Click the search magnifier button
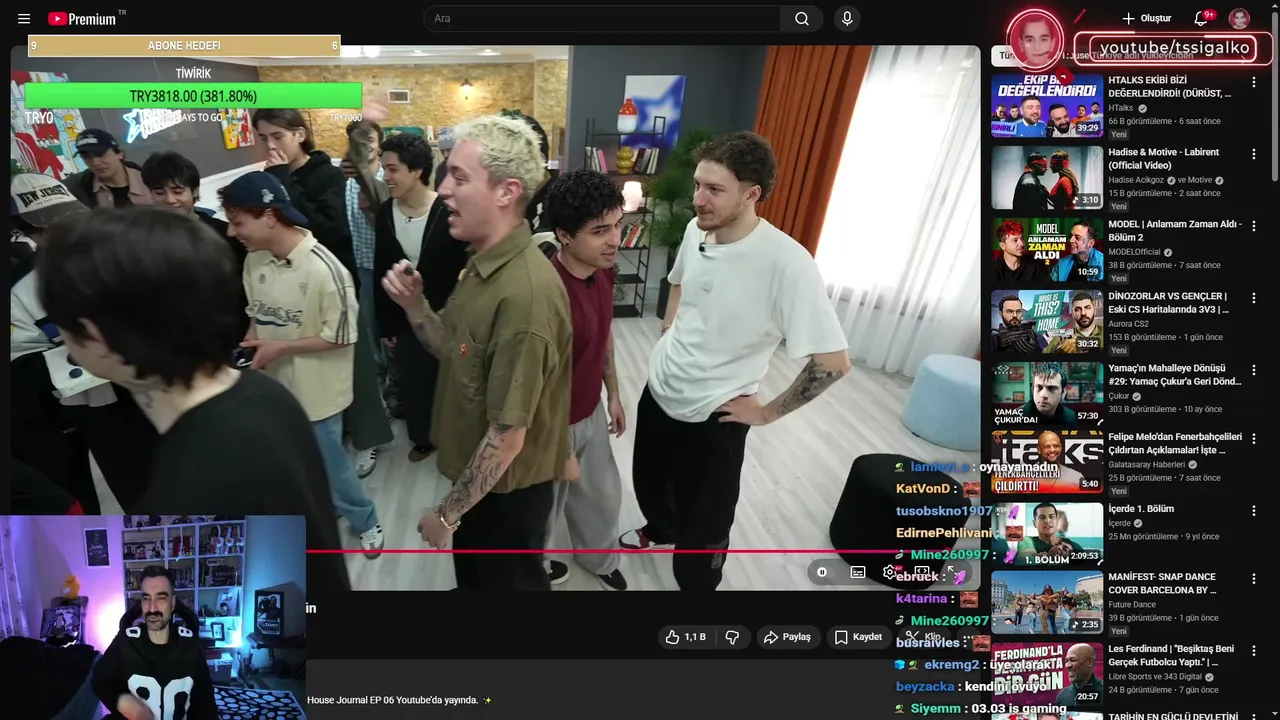 802,19
